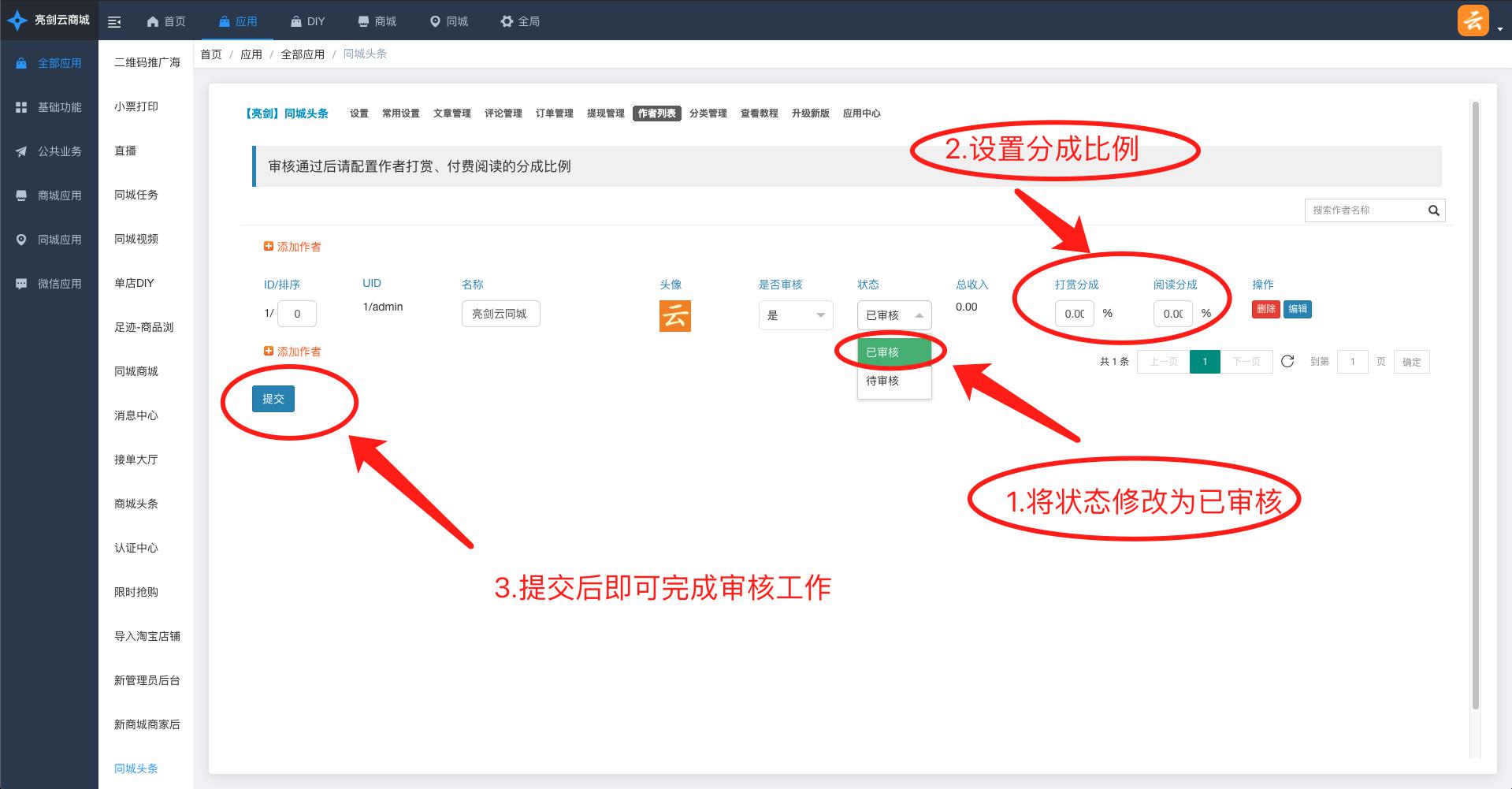This screenshot has height=789, width=1512.
Task: Open the 文章管理 tab
Action: [451, 114]
